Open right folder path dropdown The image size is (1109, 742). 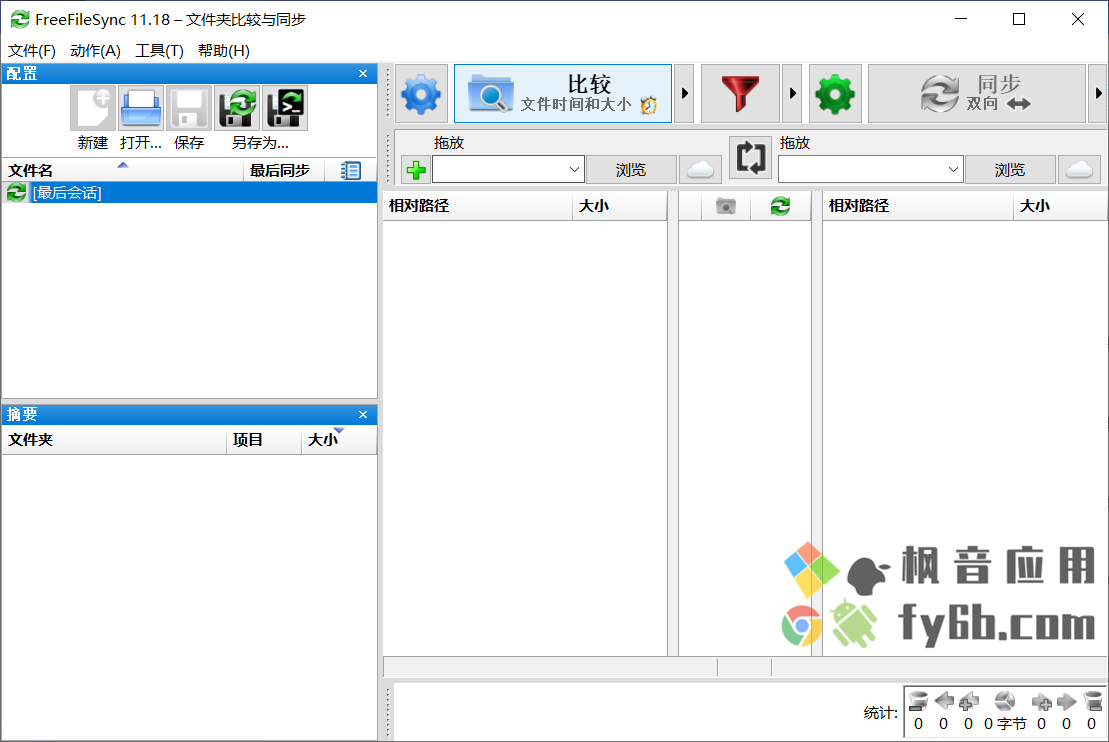(x=953, y=170)
